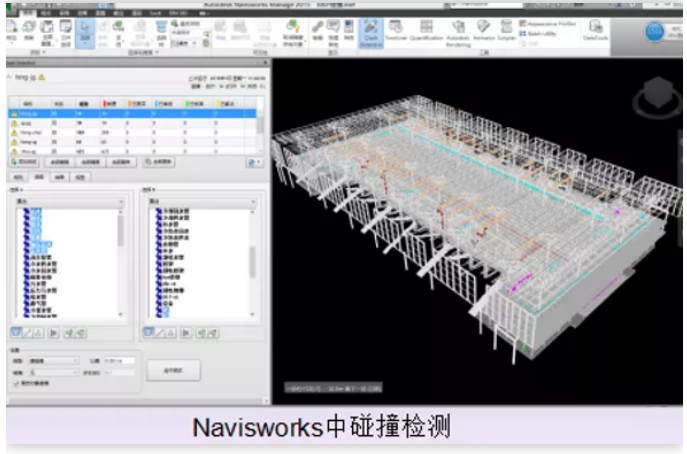Open the Autodesk Rendering tool

pos(458,33)
